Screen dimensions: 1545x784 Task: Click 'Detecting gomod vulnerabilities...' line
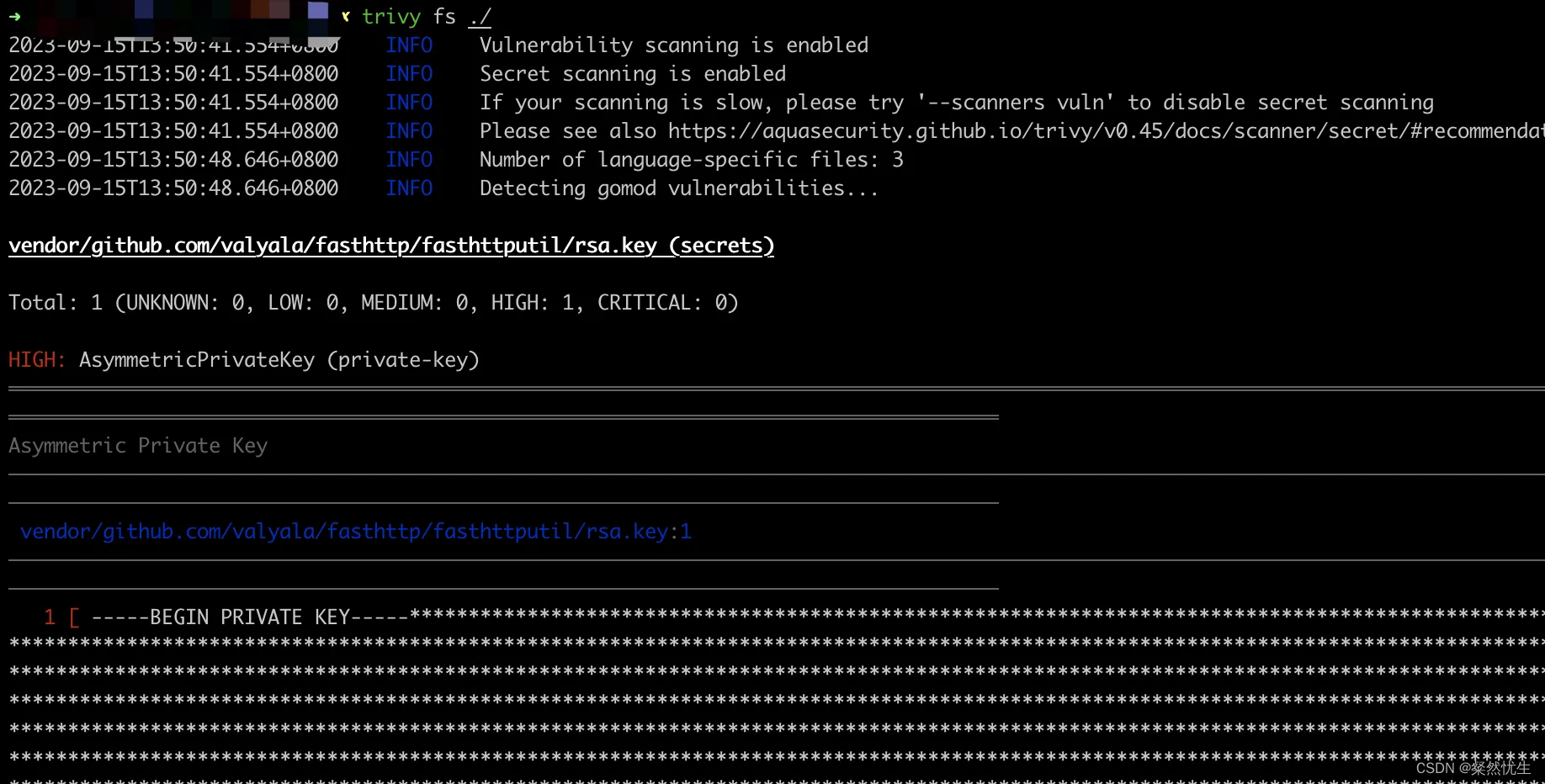[x=679, y=188]
